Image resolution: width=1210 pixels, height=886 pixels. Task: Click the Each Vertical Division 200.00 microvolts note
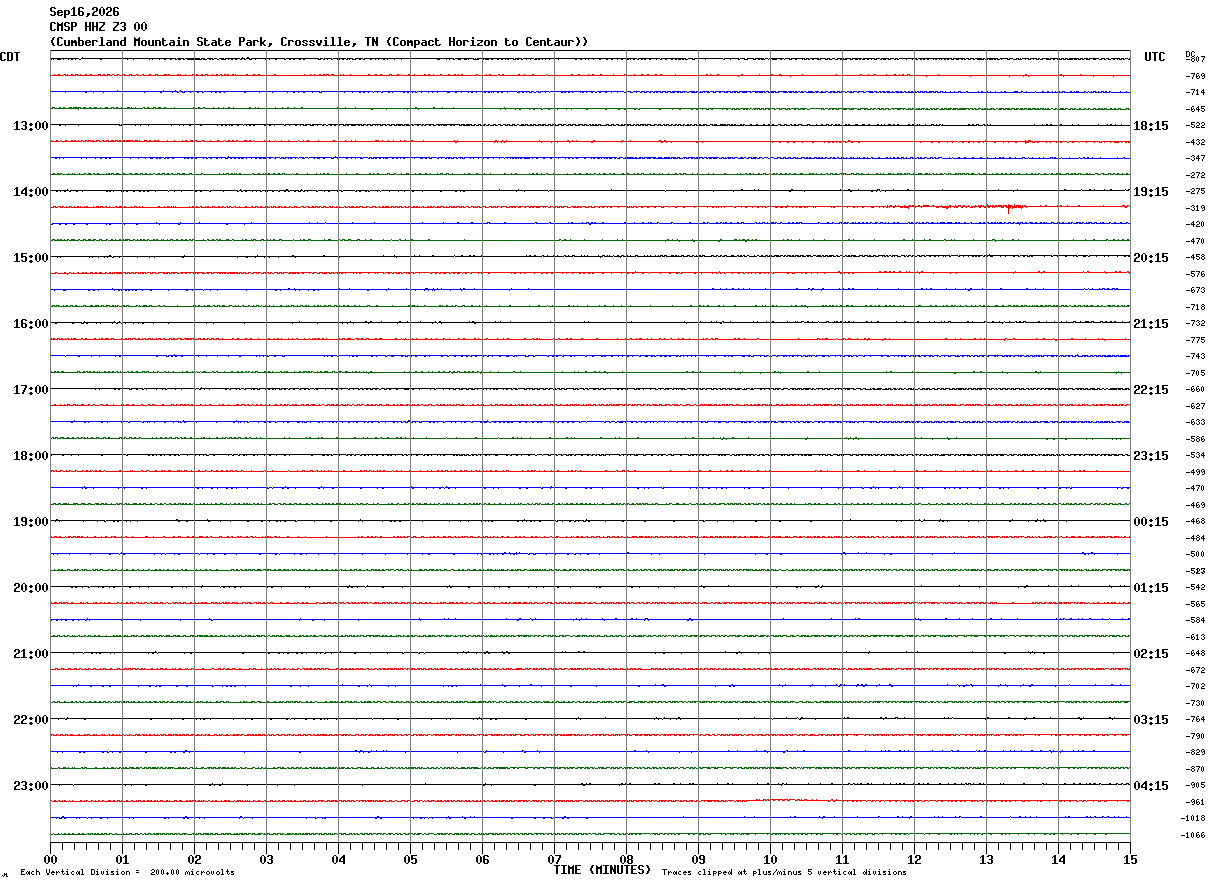pyautogui.click(x=127, y=873)
